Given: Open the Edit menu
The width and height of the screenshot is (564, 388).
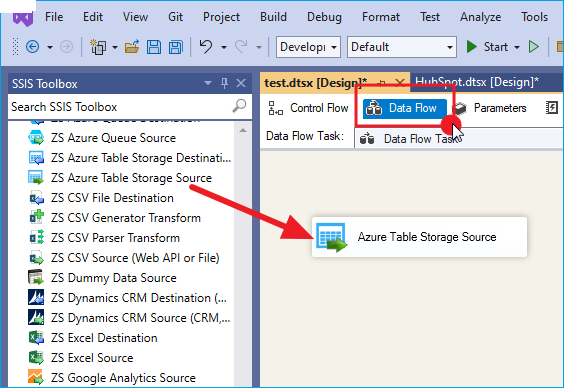Looking at the screenshot, I should (x=93, y=17).
